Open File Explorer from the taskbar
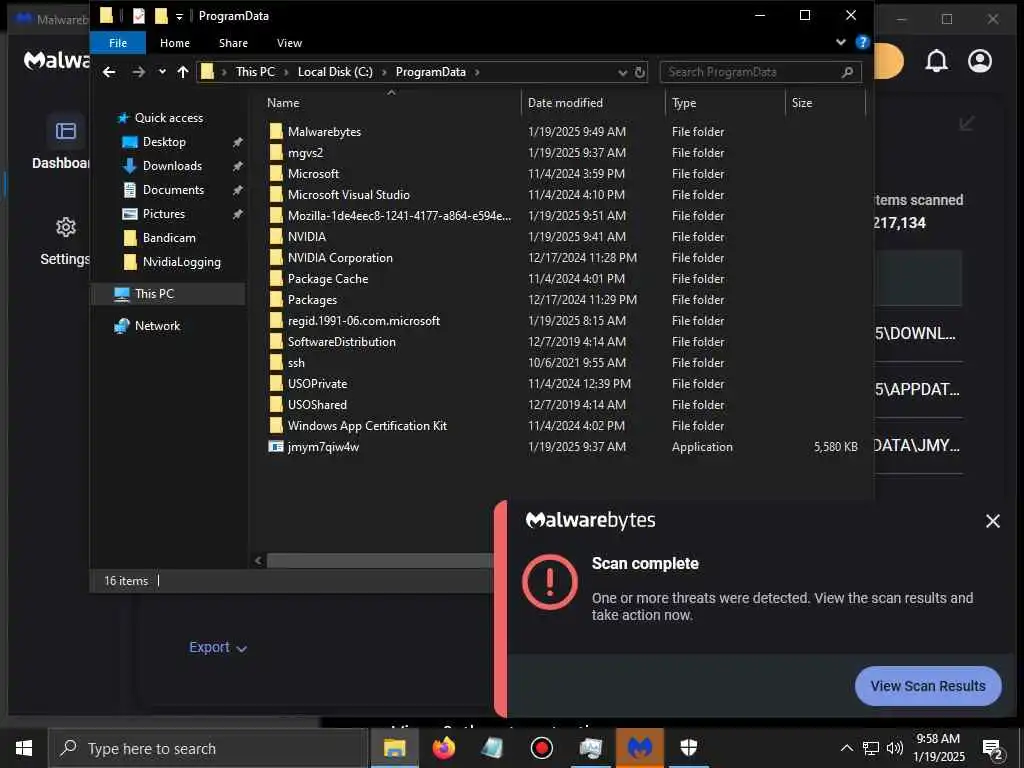 coord(394,748)
